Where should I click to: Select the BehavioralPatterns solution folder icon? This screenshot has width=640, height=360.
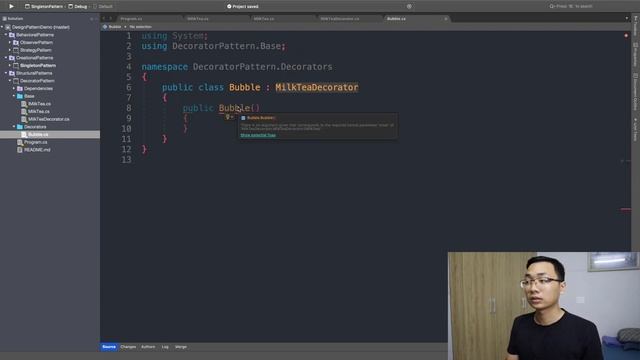pos(12,35)
